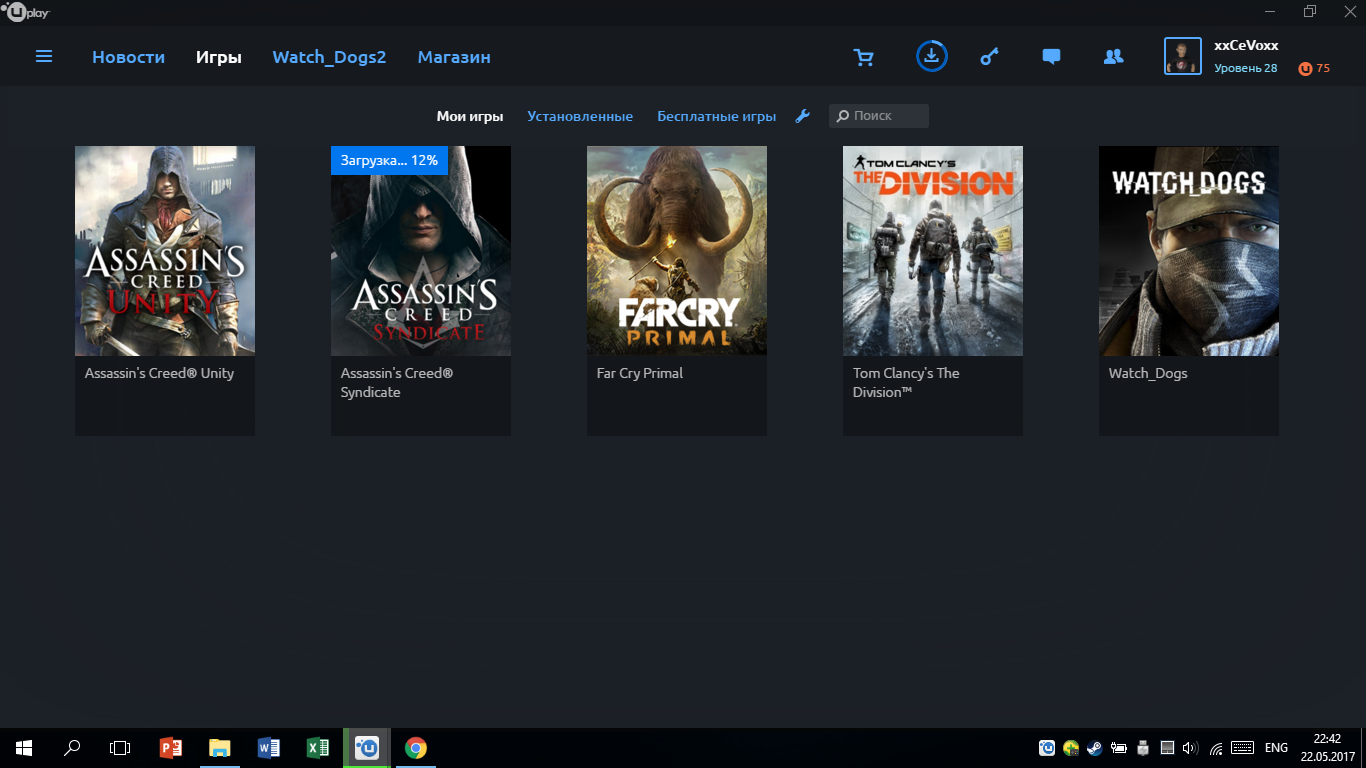Click the Assassin's Creed® Unity title text
The width and height of the screenshot is (1366, 768).
pos(159,373)
